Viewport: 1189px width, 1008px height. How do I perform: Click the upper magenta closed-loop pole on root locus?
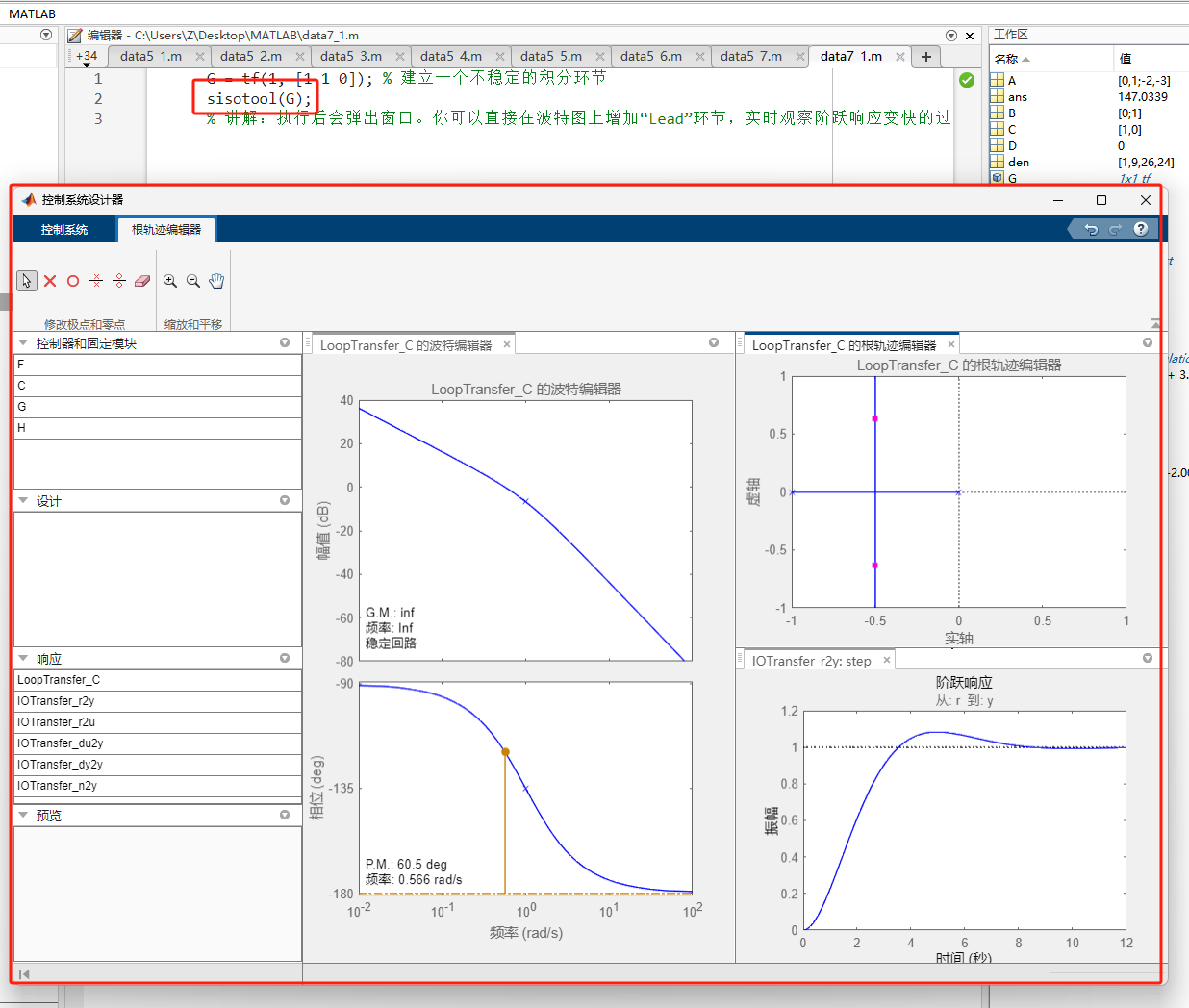point(874,418)
